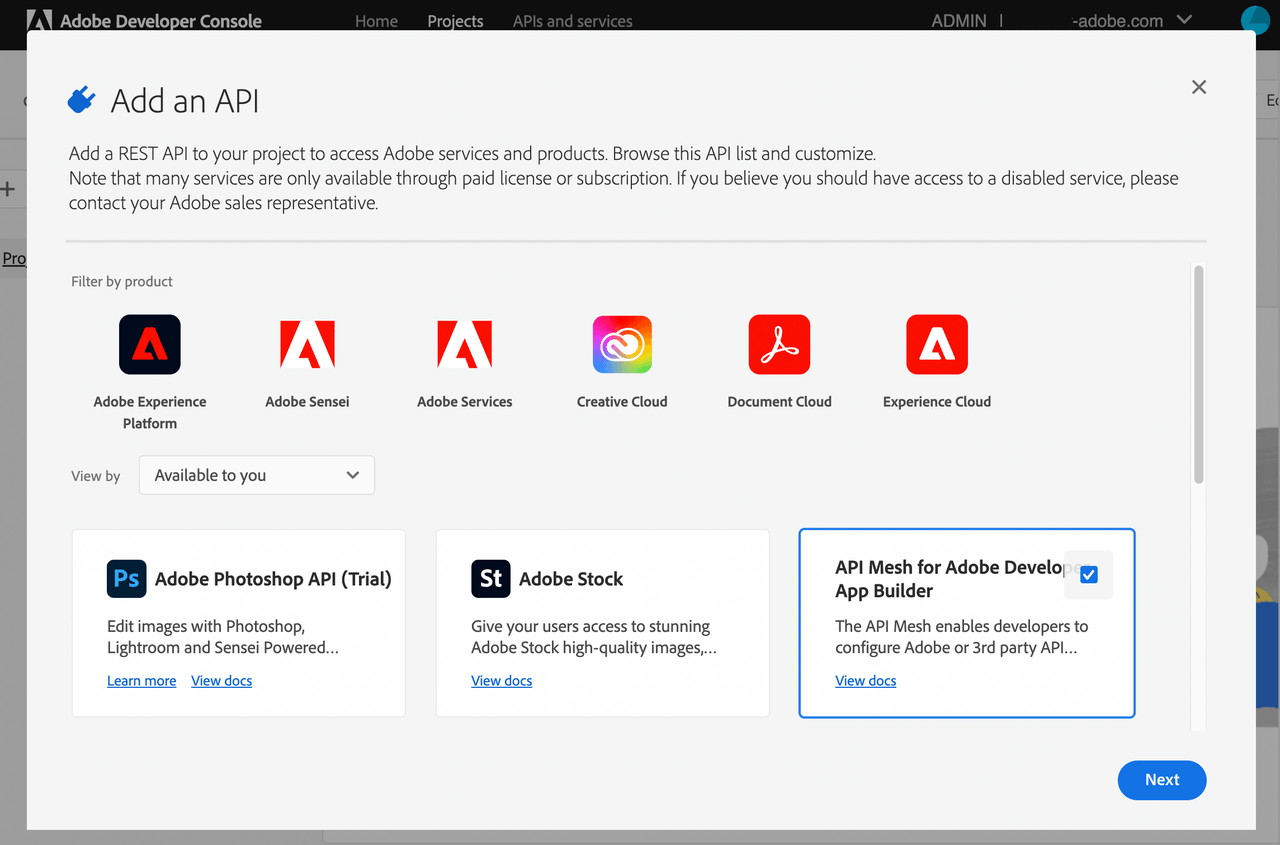Open View docs for Photoshop API
Image resolution: width=1280 pixels, height=845 pixels.
pyautogui.click(x=222, y=681)
